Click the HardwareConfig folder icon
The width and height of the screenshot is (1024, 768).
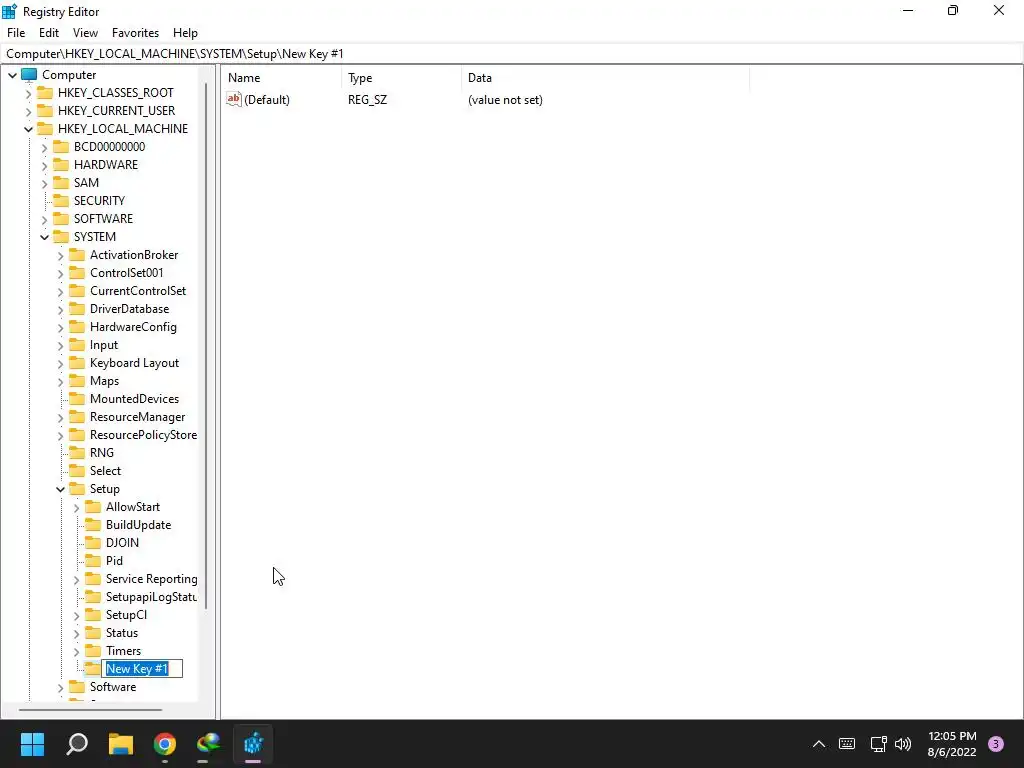(77, 327)
